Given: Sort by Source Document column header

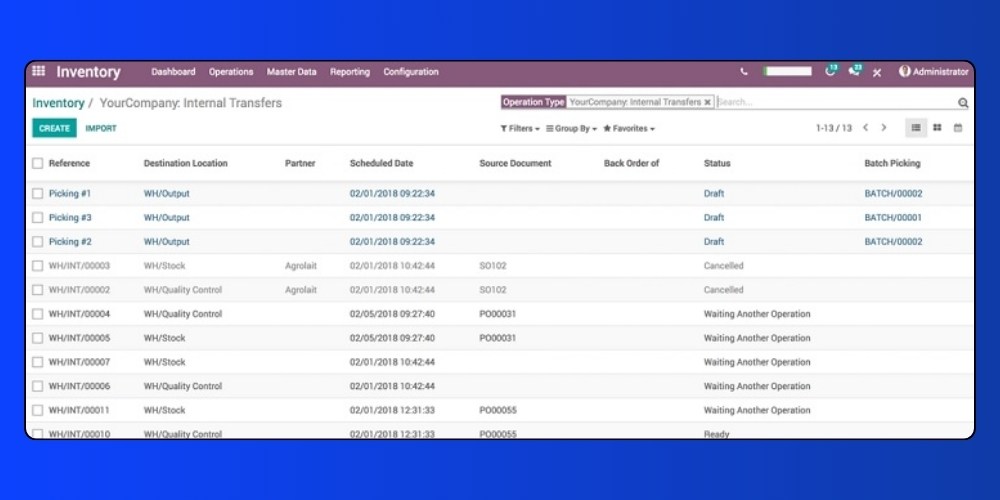Looking at the screenshot, I should coord(515,163).
